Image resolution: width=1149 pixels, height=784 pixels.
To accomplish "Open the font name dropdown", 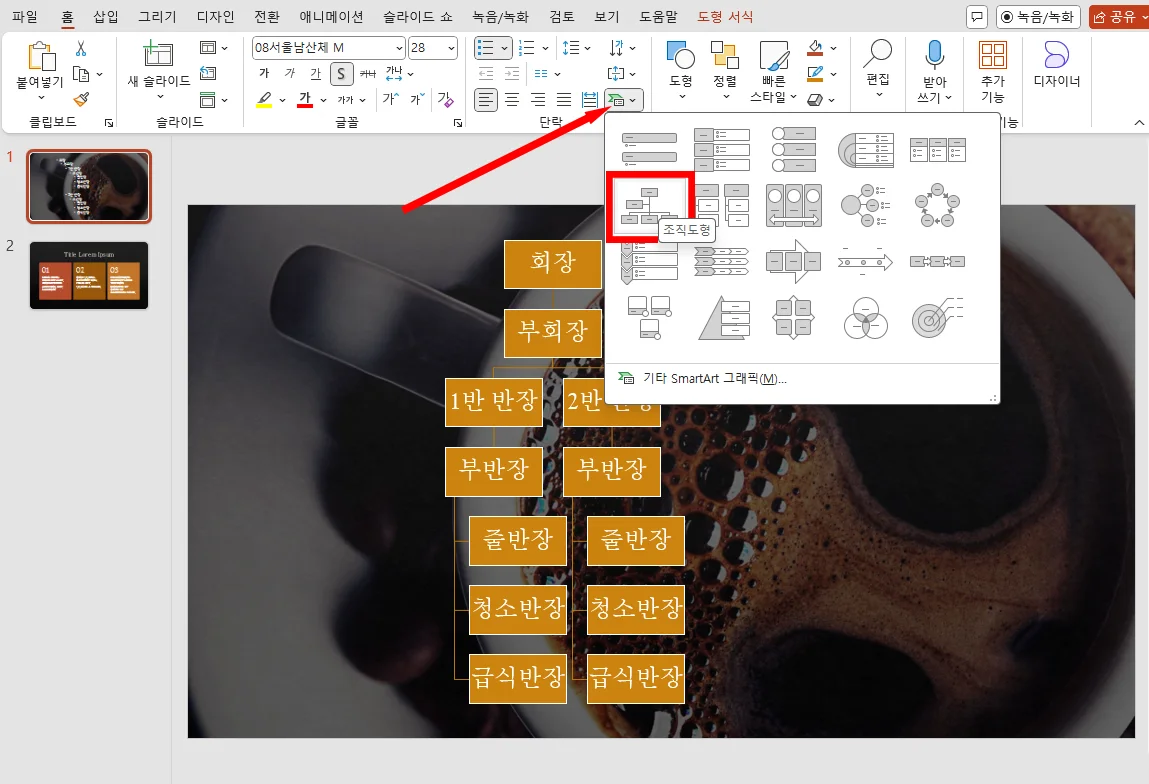I will click(x=399, y=48).
